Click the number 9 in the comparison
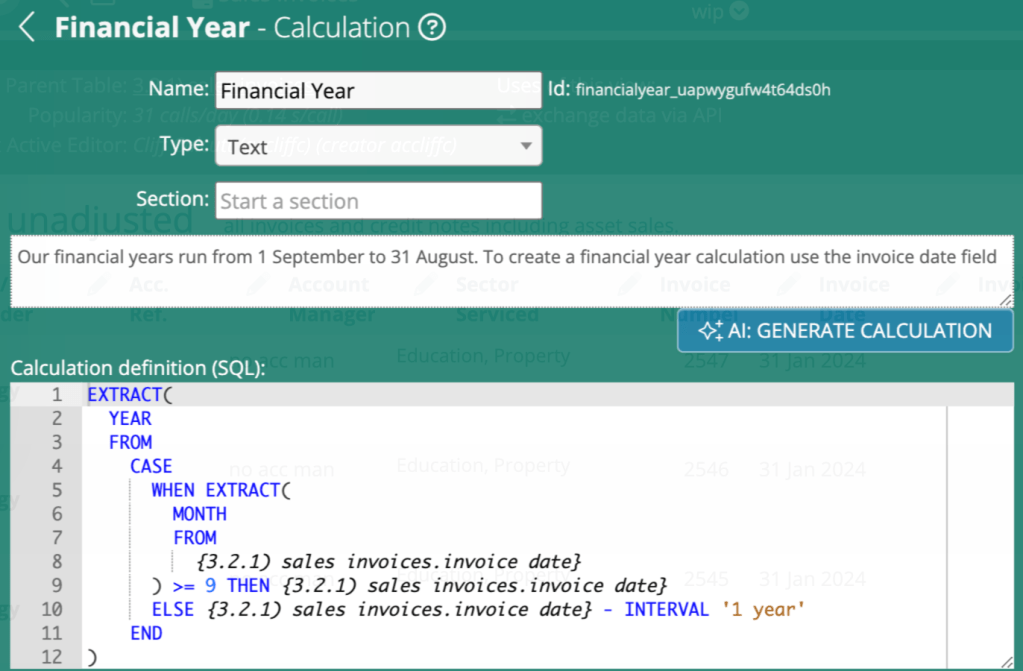Screen dimensions: 1023x671 click(210, 585)
